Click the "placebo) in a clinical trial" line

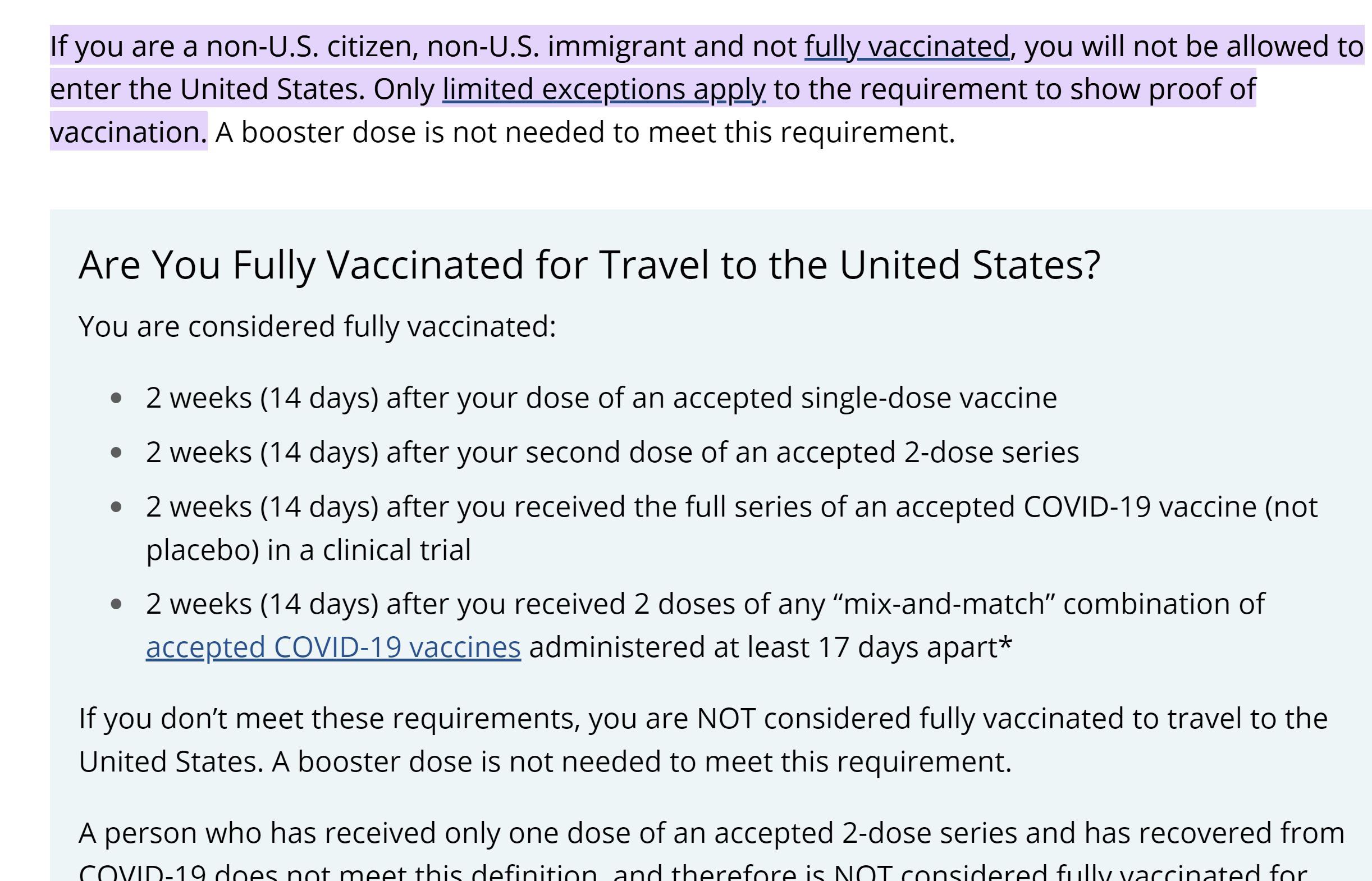click(308, 550)
